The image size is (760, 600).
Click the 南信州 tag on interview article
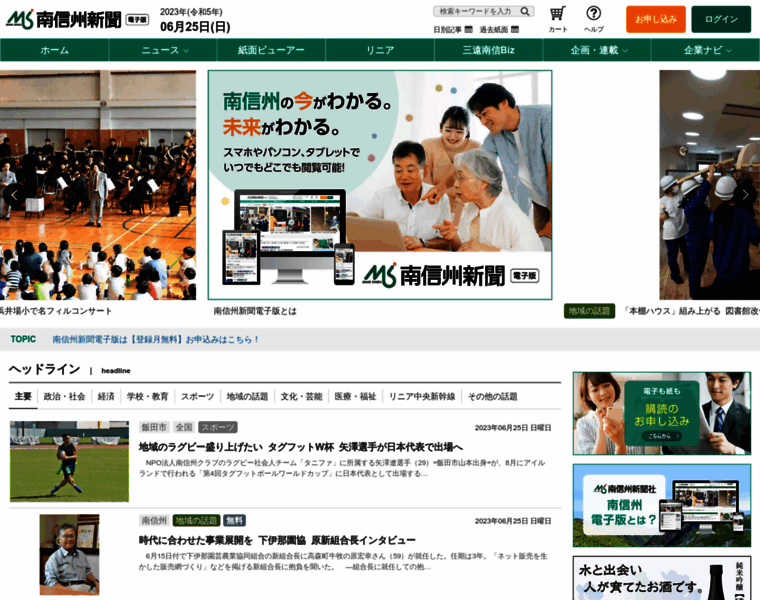pos(154,521)
